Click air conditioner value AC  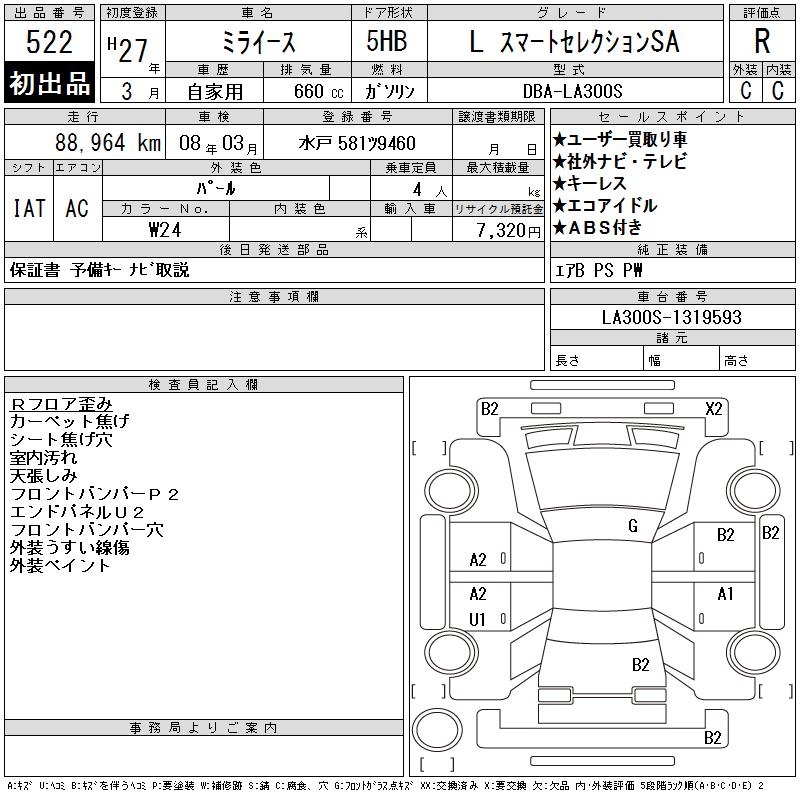[77, 209]
